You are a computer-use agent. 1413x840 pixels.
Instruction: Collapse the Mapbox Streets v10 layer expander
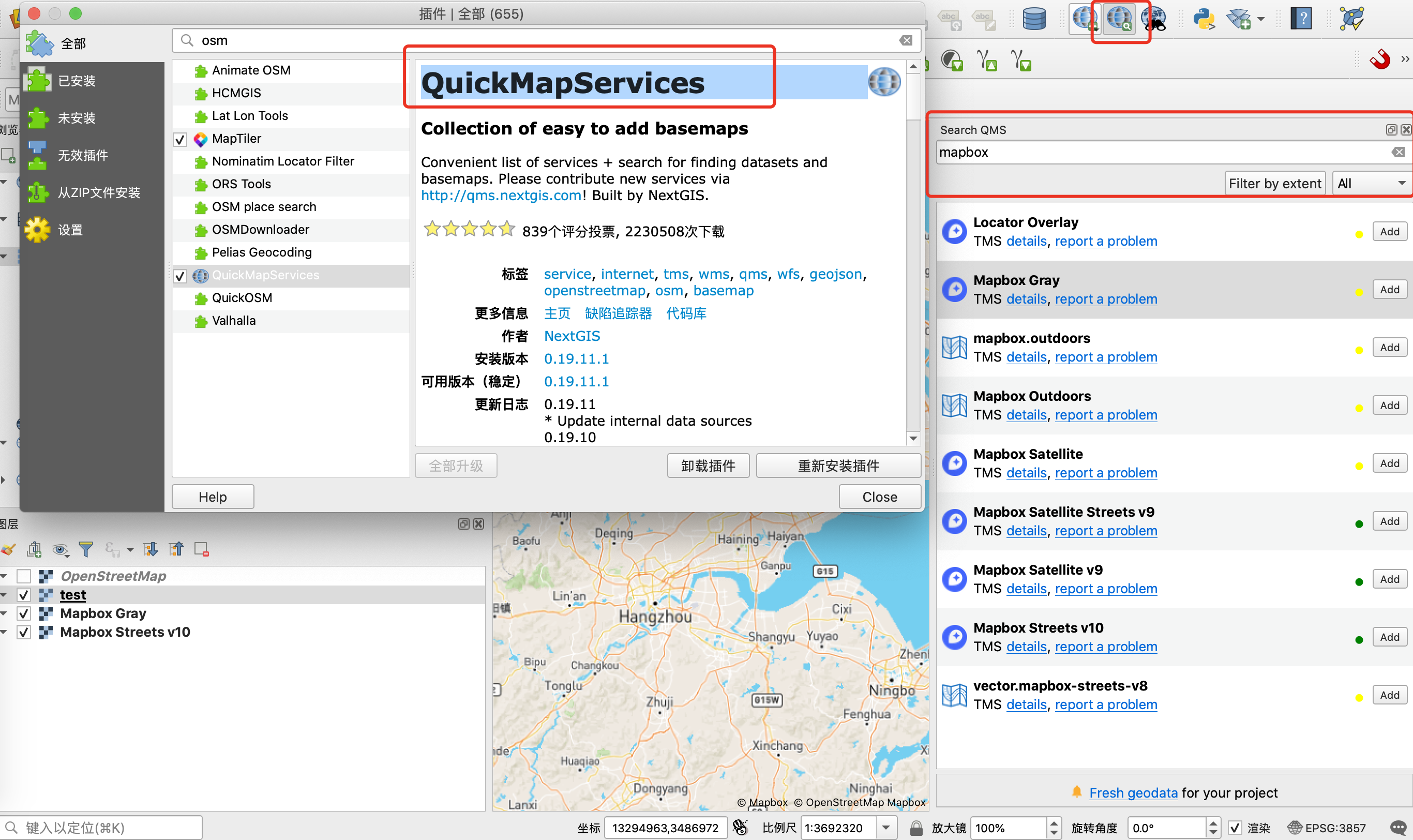tap(5, 632)
